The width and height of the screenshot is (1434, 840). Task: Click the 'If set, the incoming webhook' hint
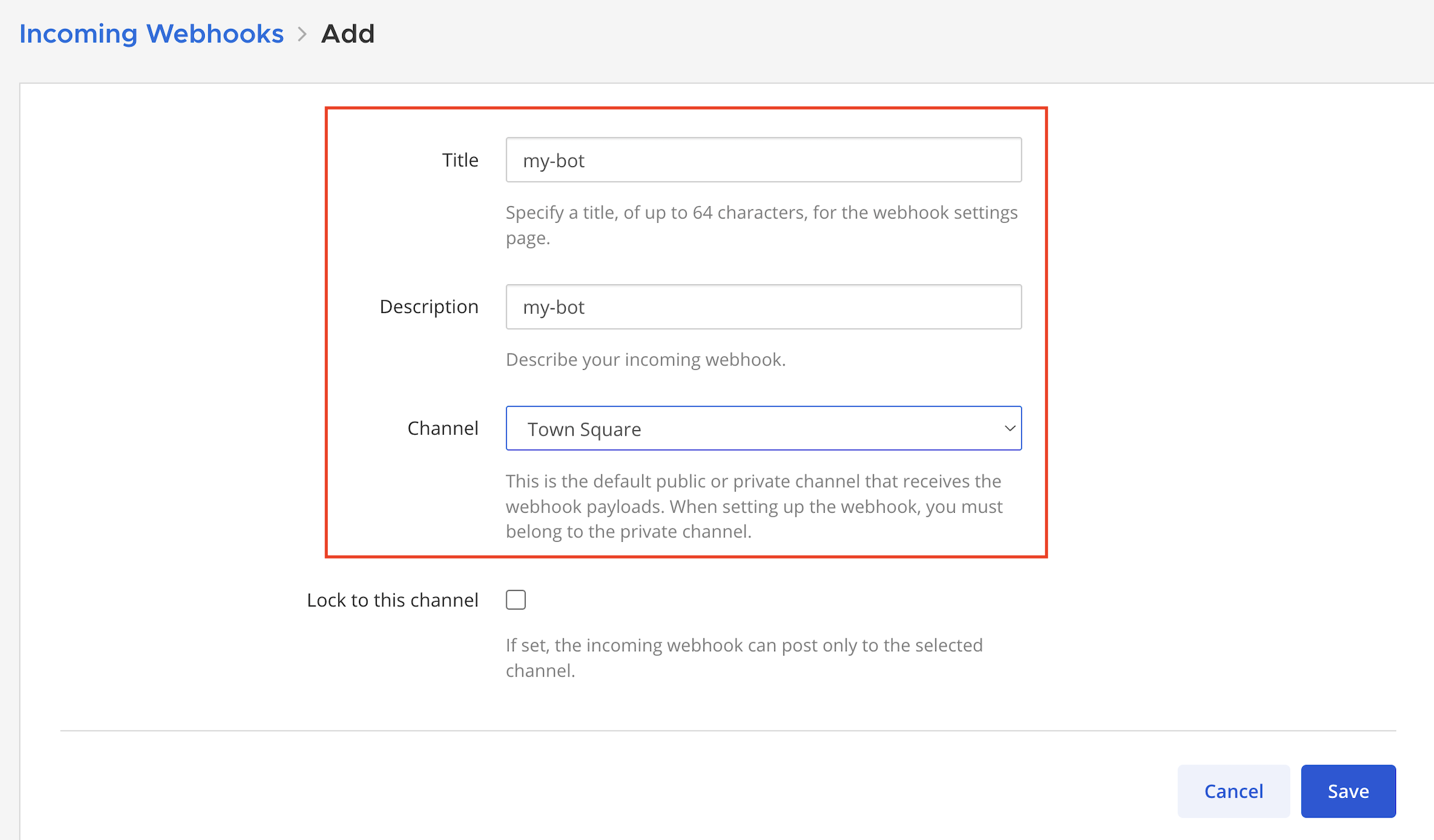tap(744, 657)
